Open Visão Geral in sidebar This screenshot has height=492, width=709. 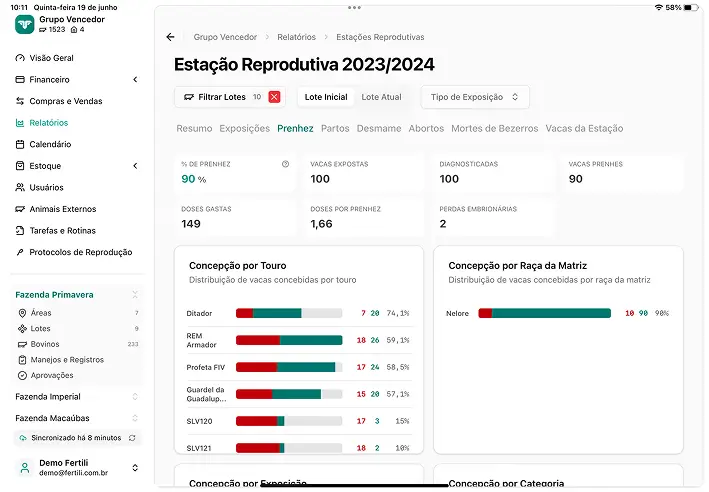tap(51, 58)
